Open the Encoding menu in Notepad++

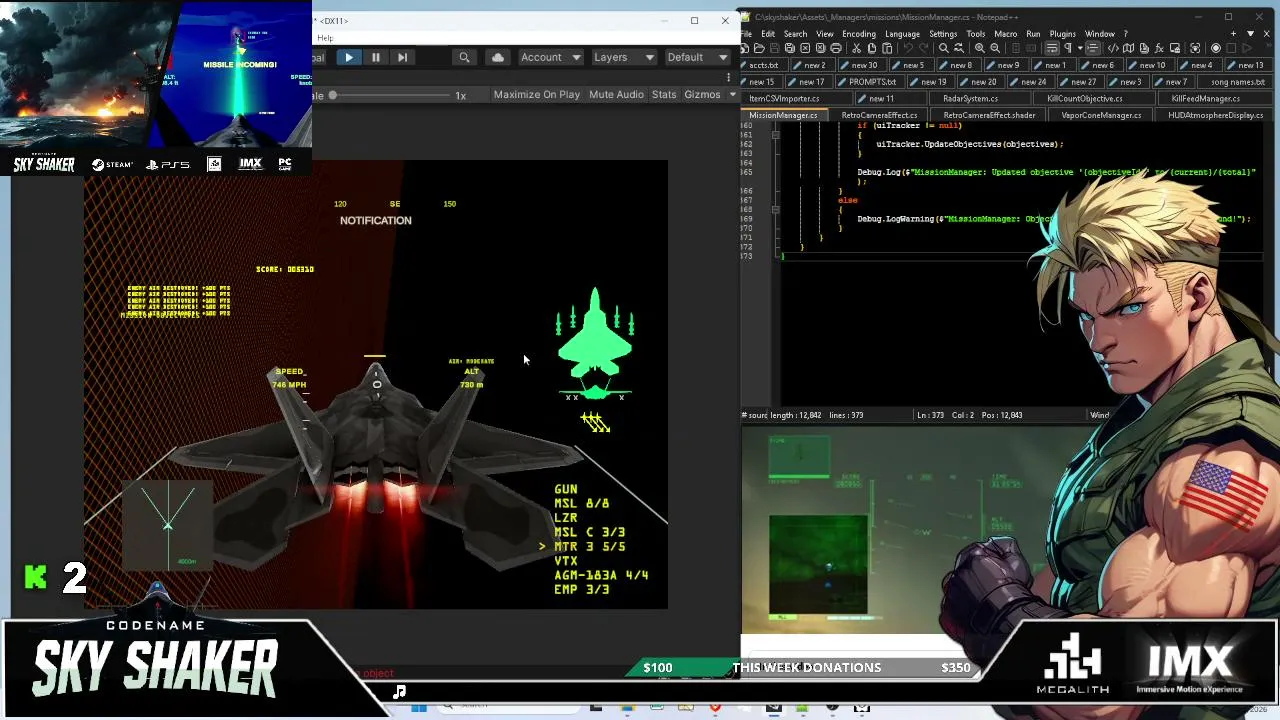[x=858, y=34]
